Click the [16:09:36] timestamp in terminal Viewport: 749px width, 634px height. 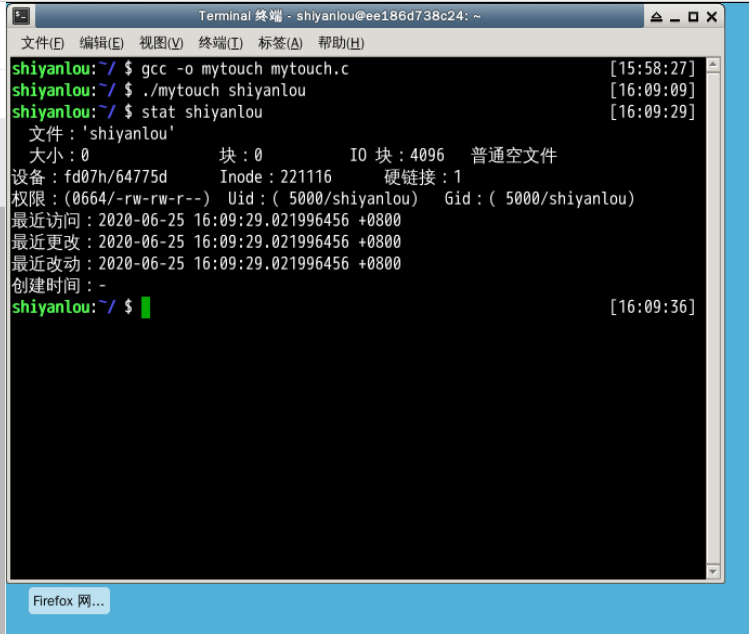click(651, 308)
